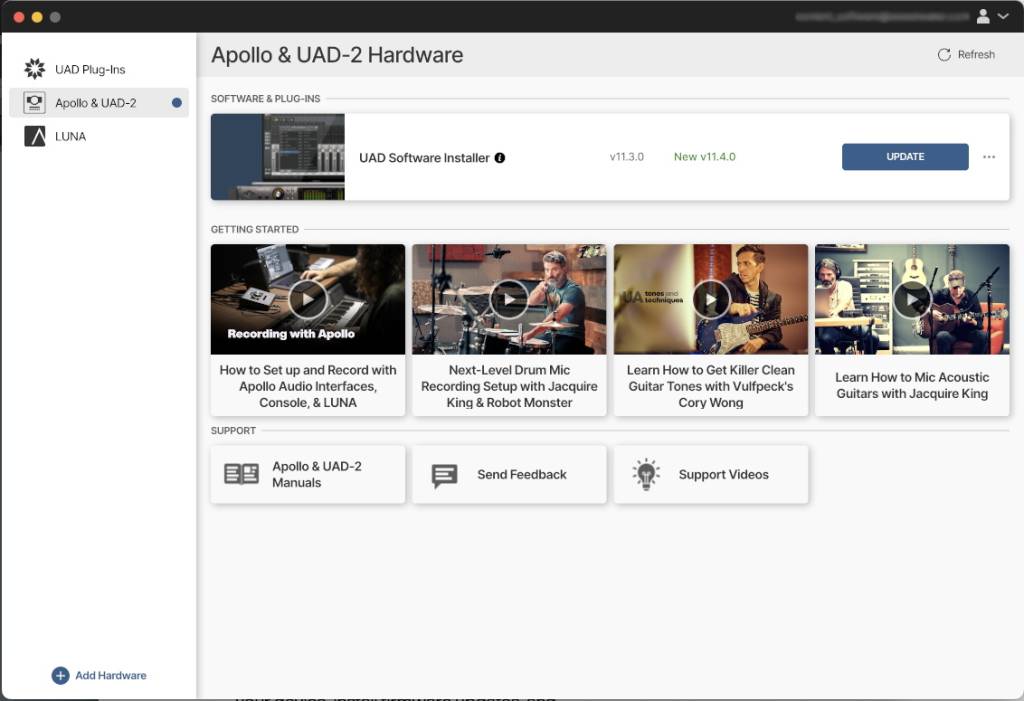Click the LUNA logo icon
This screenshot has width=1024, height=701.
(x=35, y=136)
